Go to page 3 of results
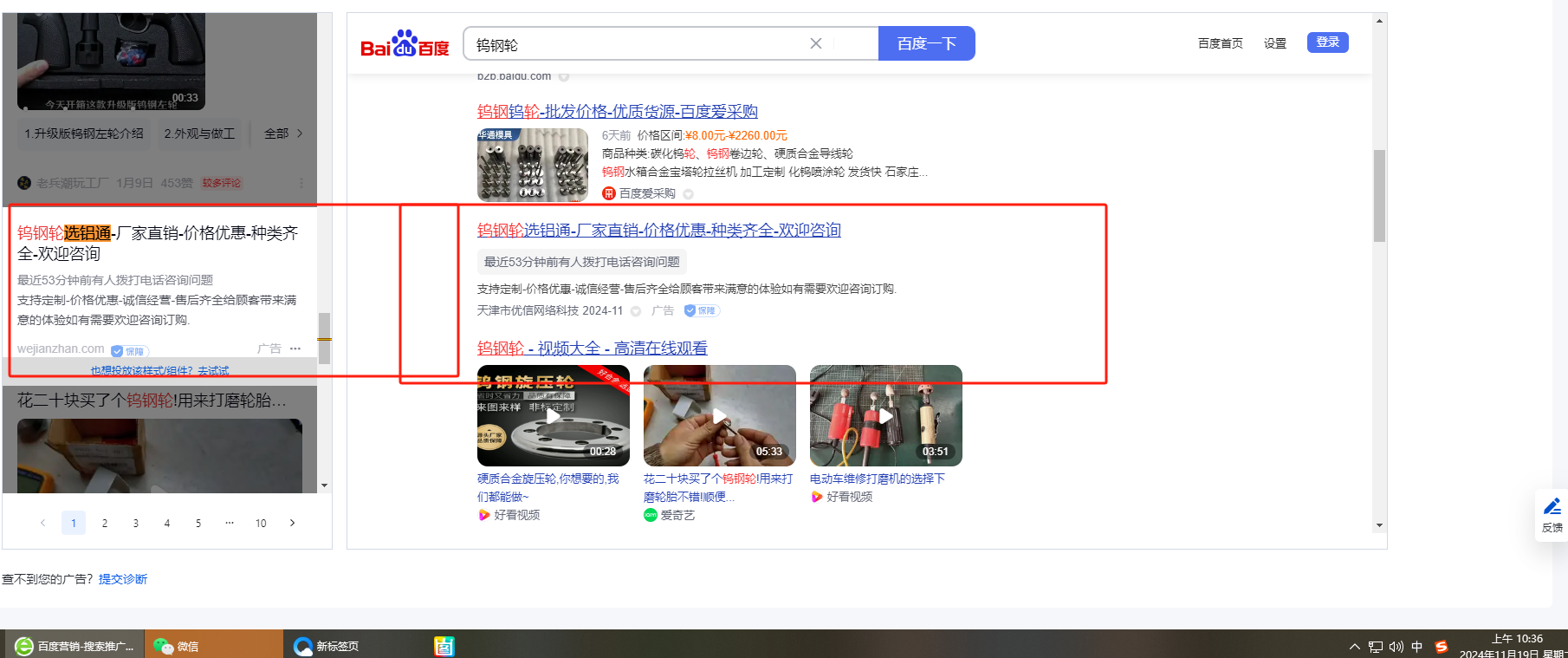The height and width of the screenshot is (658, 1568). coord(136,523)
